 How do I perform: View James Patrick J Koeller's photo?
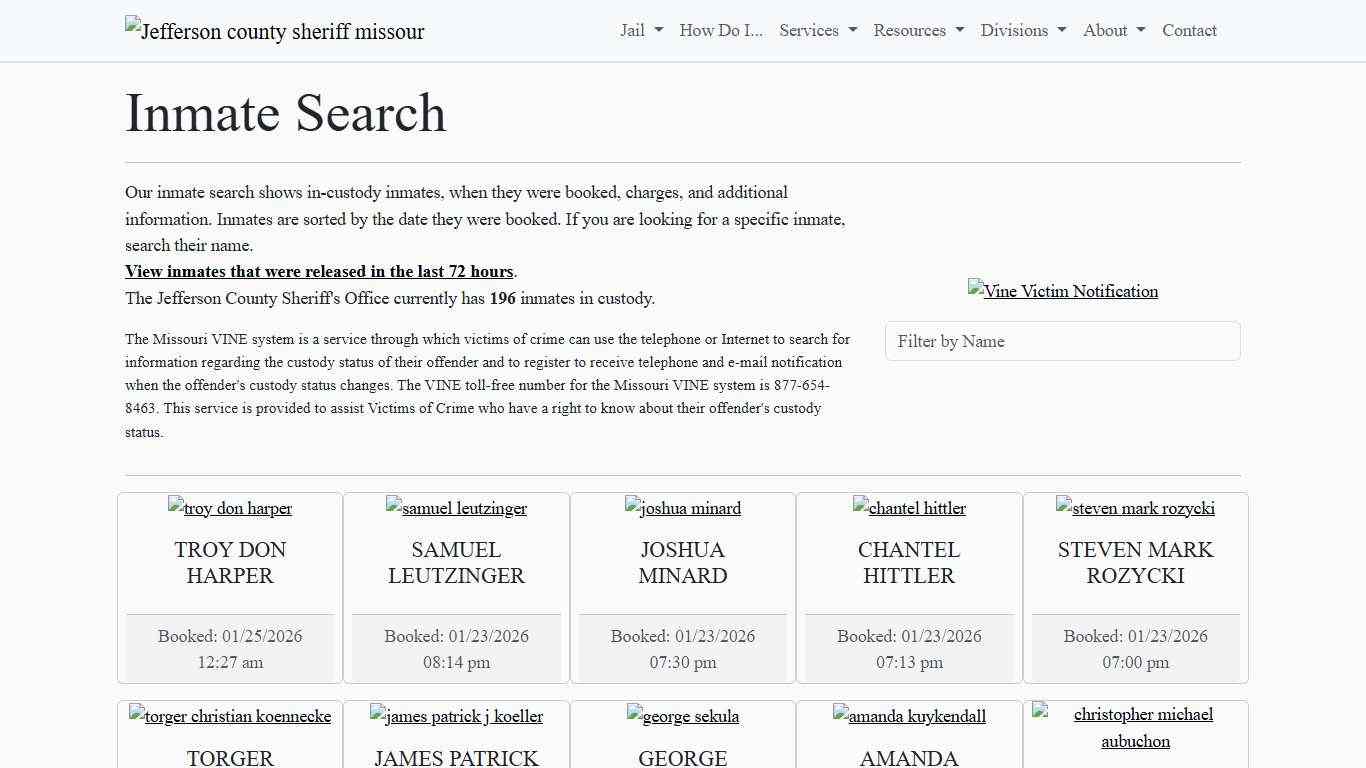[x=456, y=716]
